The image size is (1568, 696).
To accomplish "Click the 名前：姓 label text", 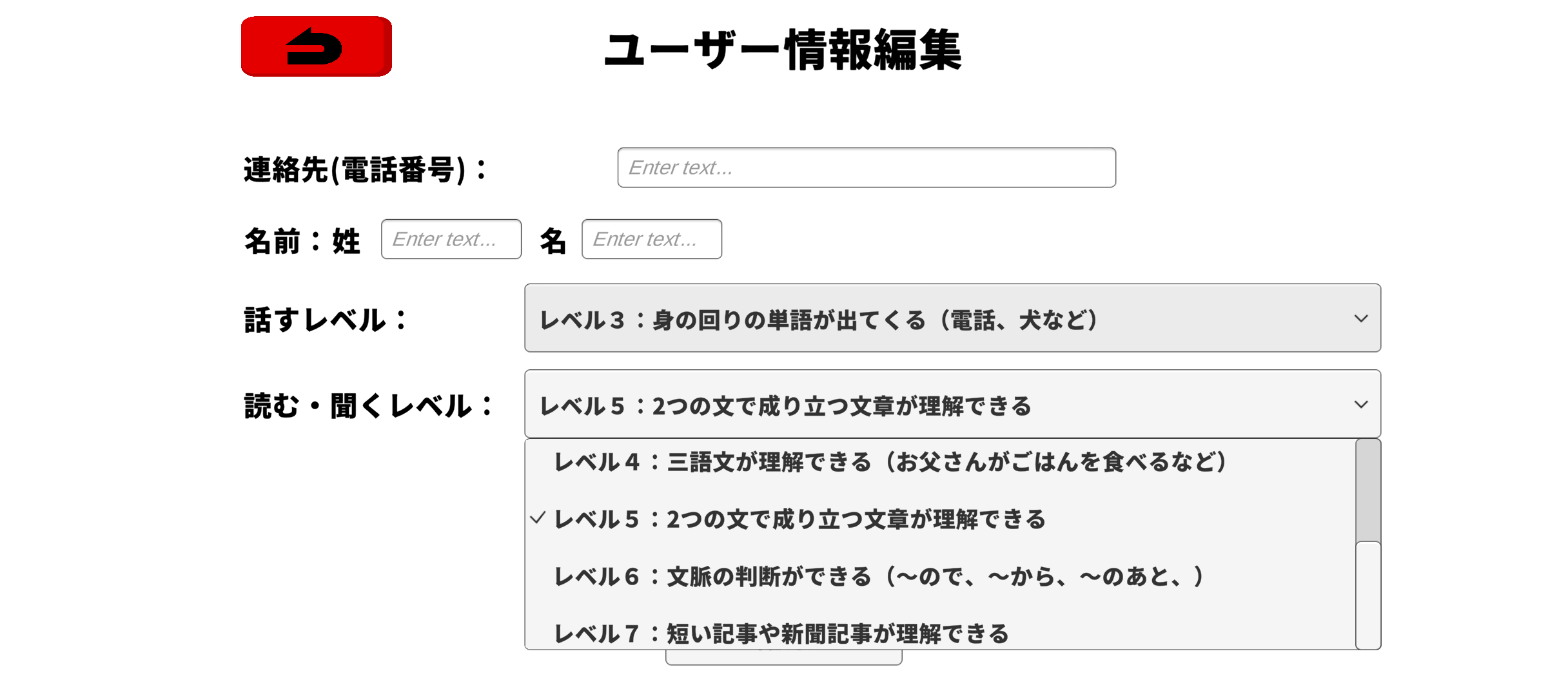I will (302, 241).
